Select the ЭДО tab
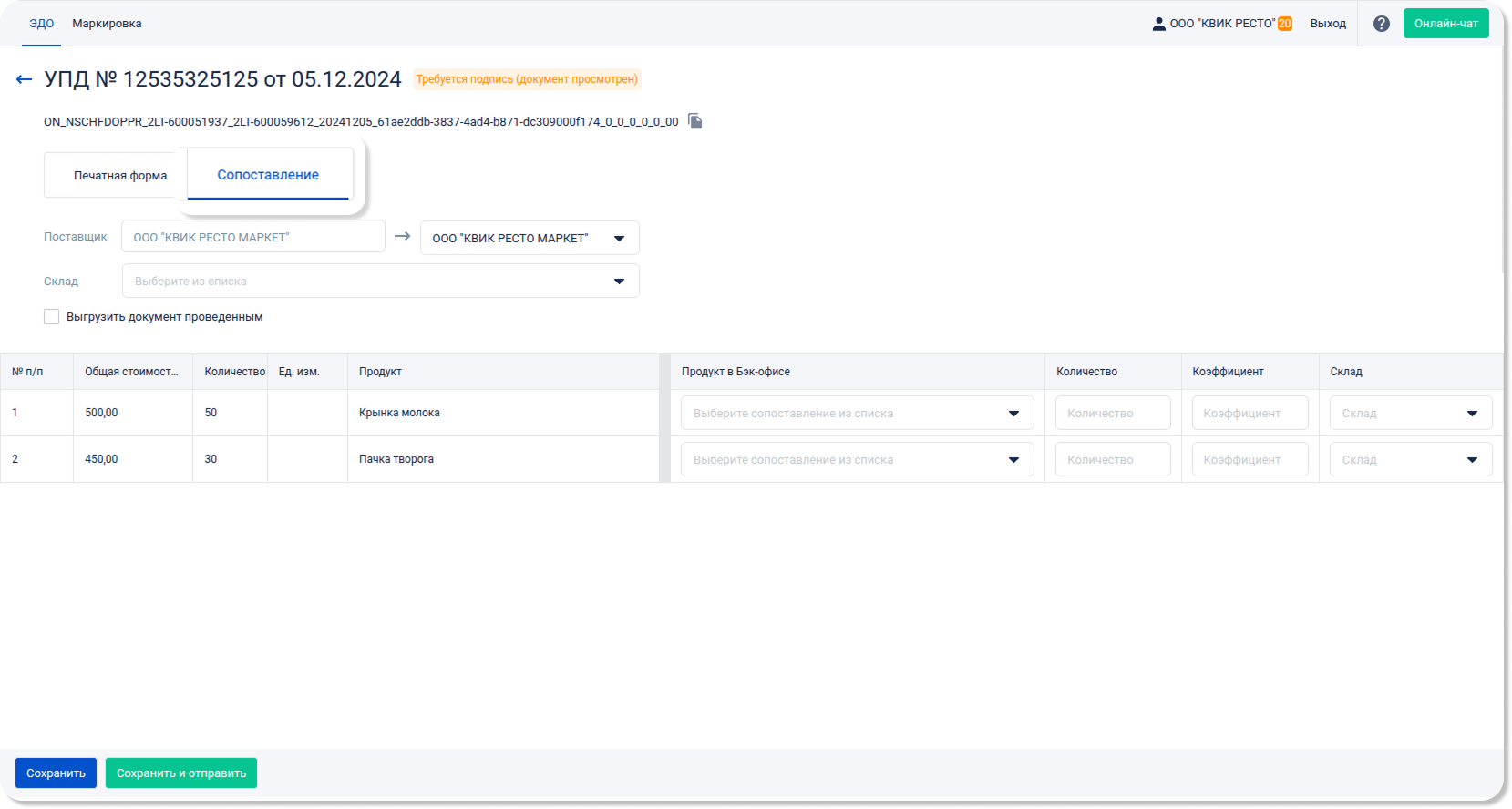This screenshot has height=809, width=1512. click(42, 24)
